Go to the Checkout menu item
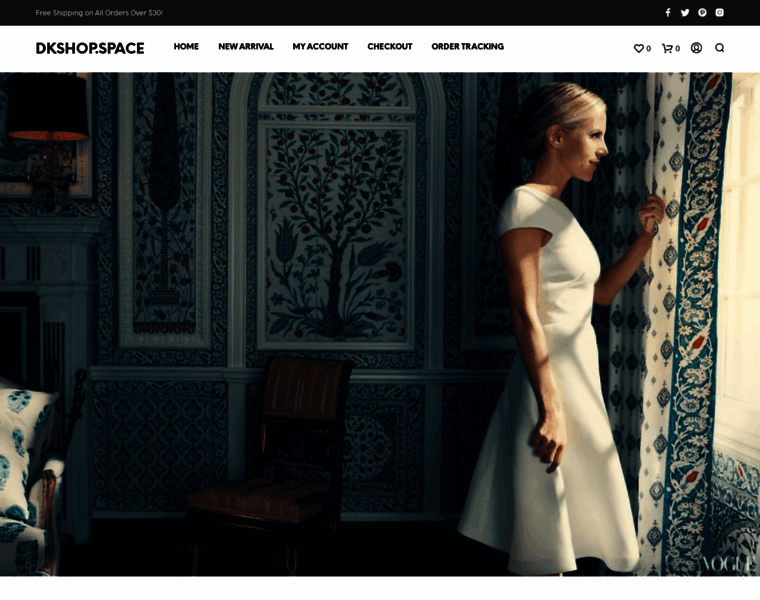The image size is (760, 600). 390,47
